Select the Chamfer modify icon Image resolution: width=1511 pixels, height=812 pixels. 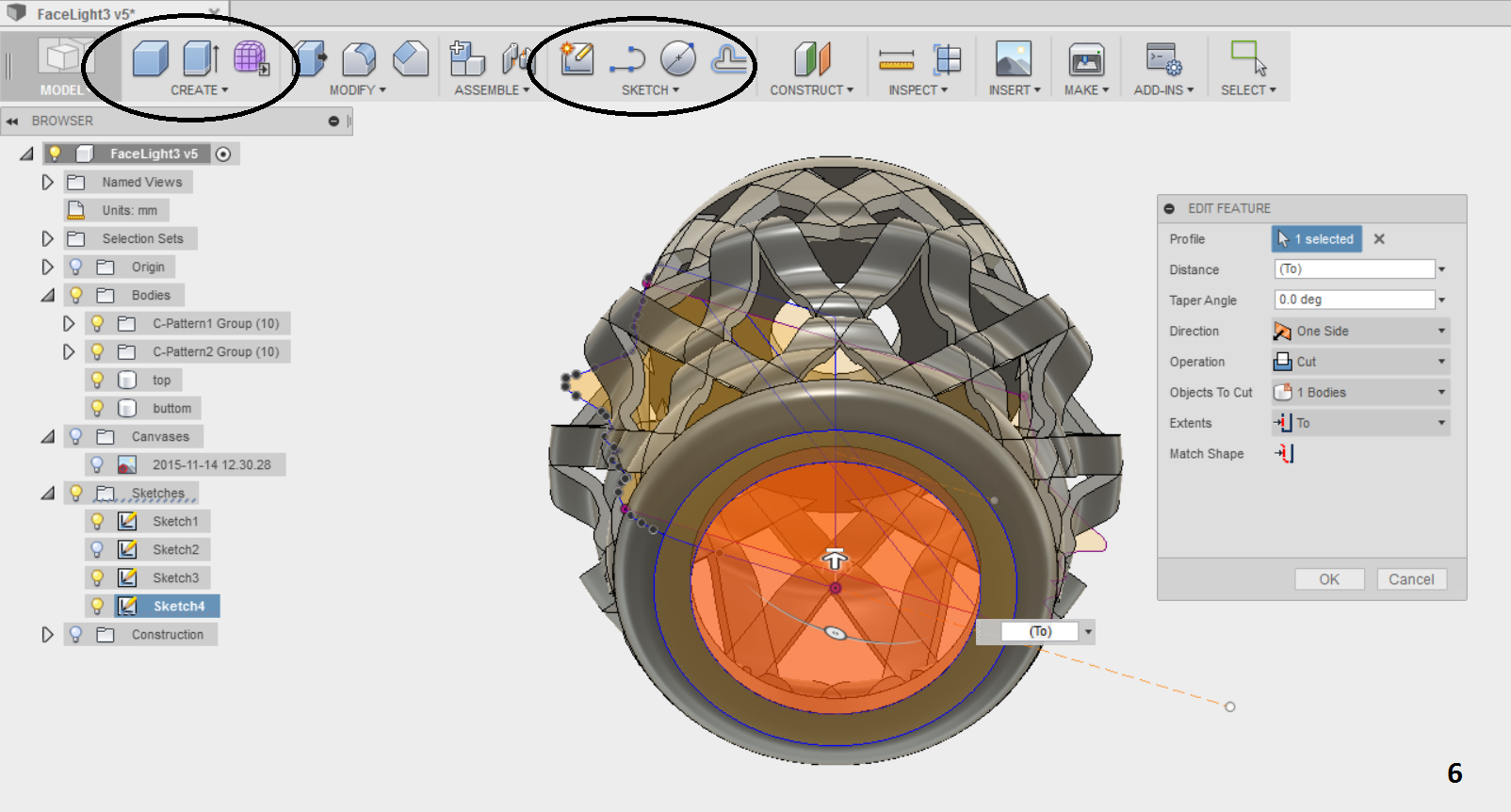tap(410, 59)
